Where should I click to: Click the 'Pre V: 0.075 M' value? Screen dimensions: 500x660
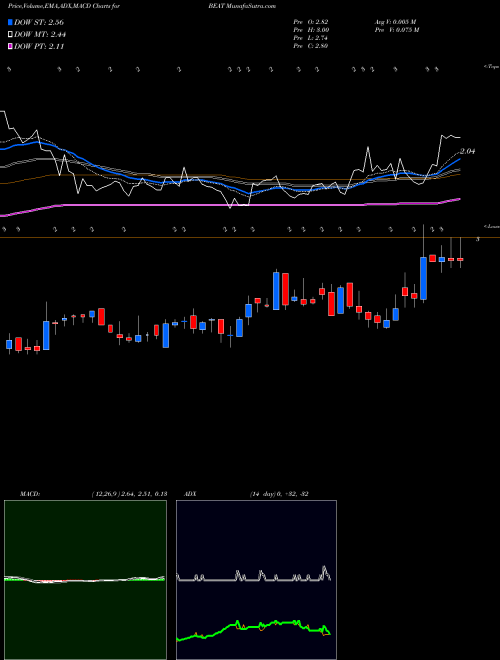[x=396, y=30]
